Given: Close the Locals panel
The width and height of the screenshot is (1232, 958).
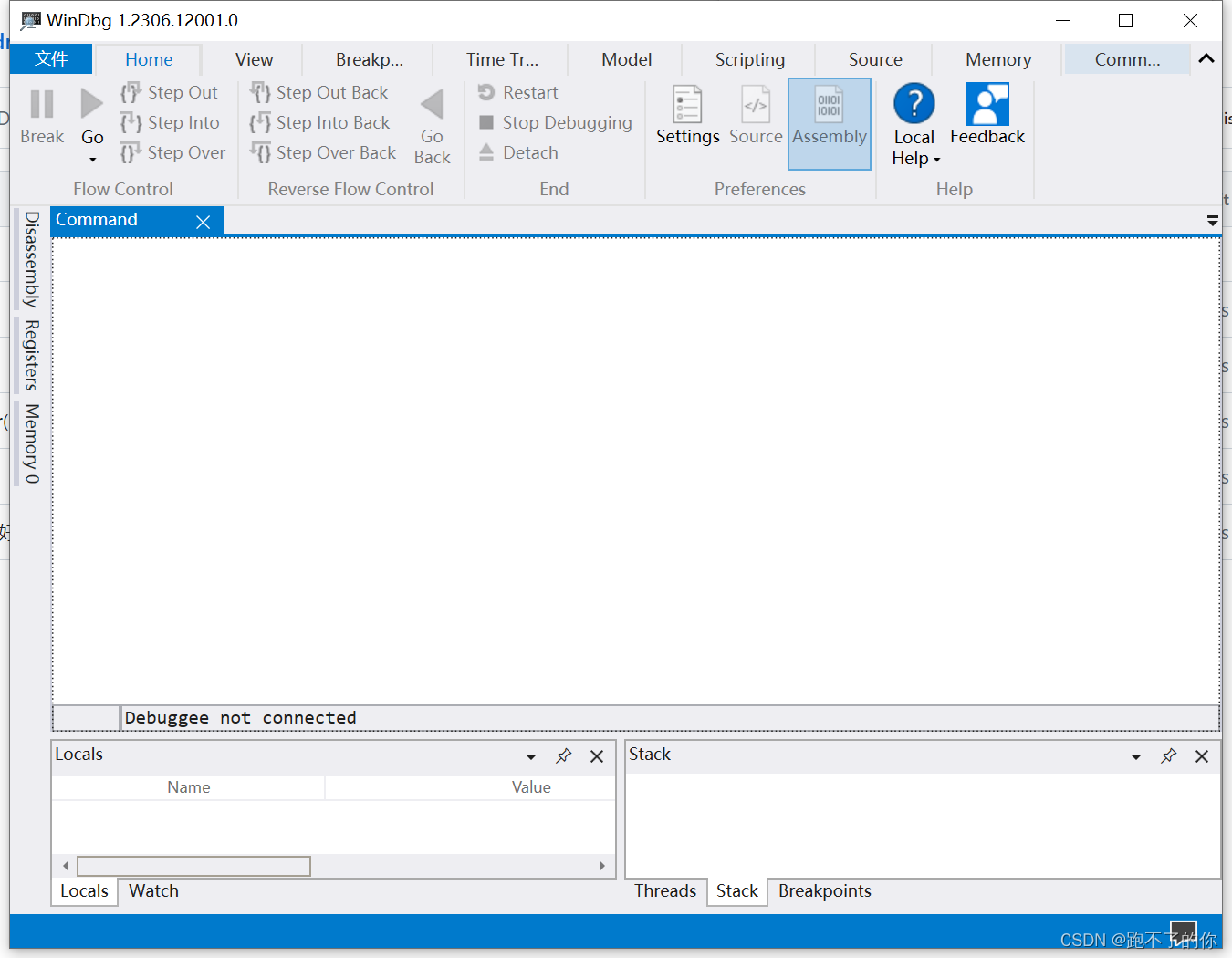Looking at the screenshot, I should click(x=597, y=756).
